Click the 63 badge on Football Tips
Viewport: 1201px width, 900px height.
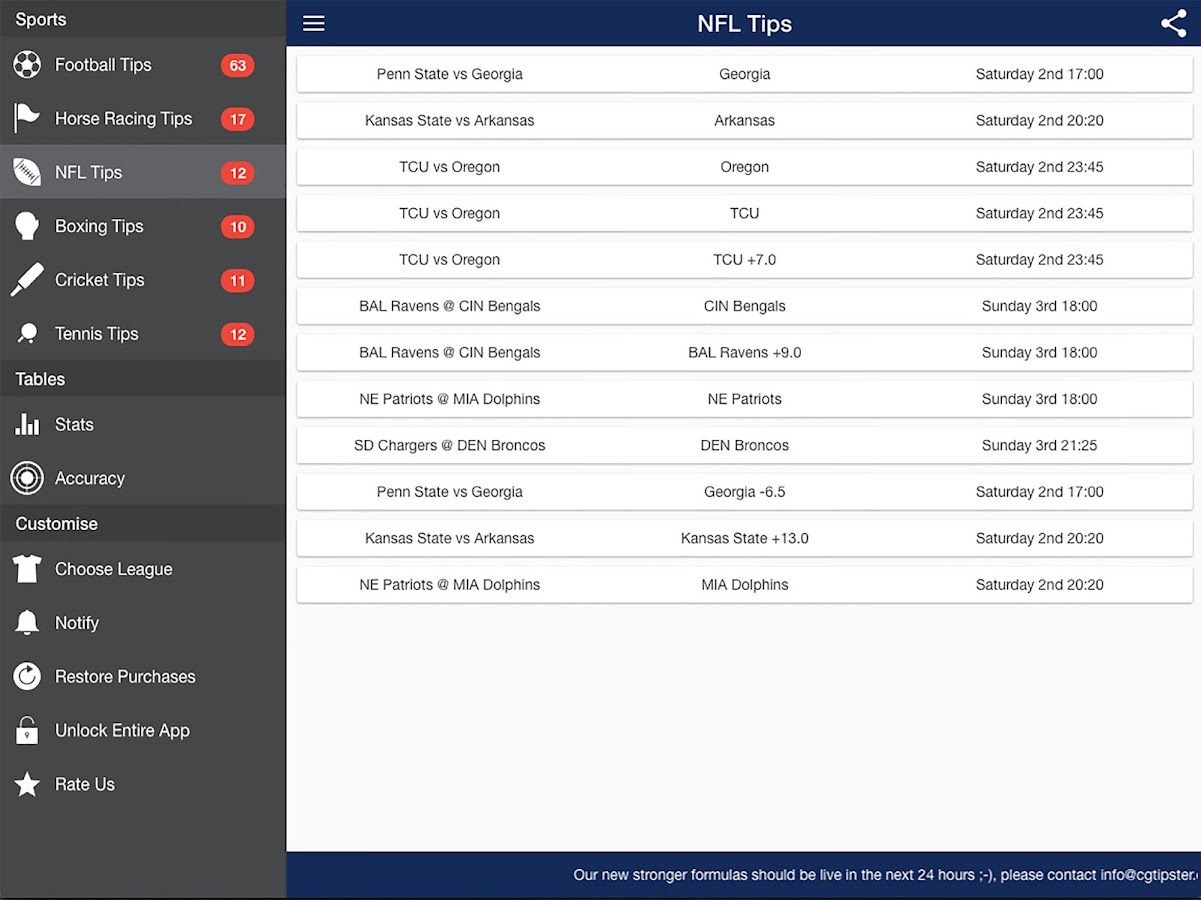point(238,66)
